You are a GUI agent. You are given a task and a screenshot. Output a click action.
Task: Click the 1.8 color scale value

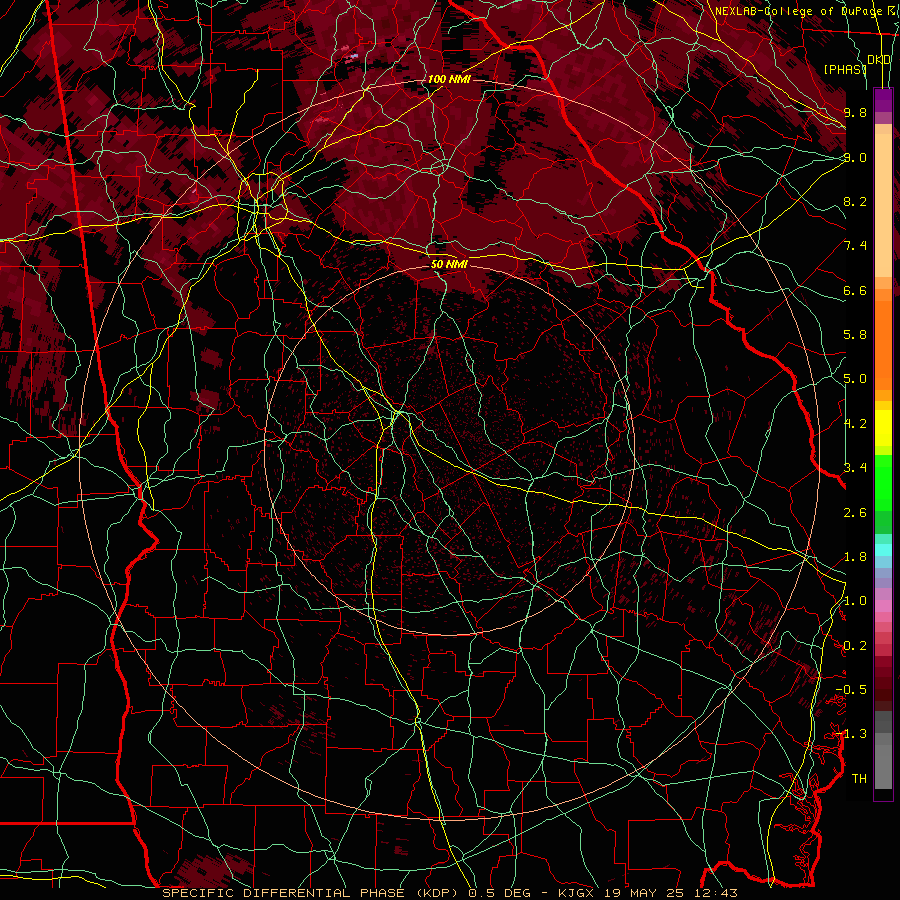tap(855, 557)
